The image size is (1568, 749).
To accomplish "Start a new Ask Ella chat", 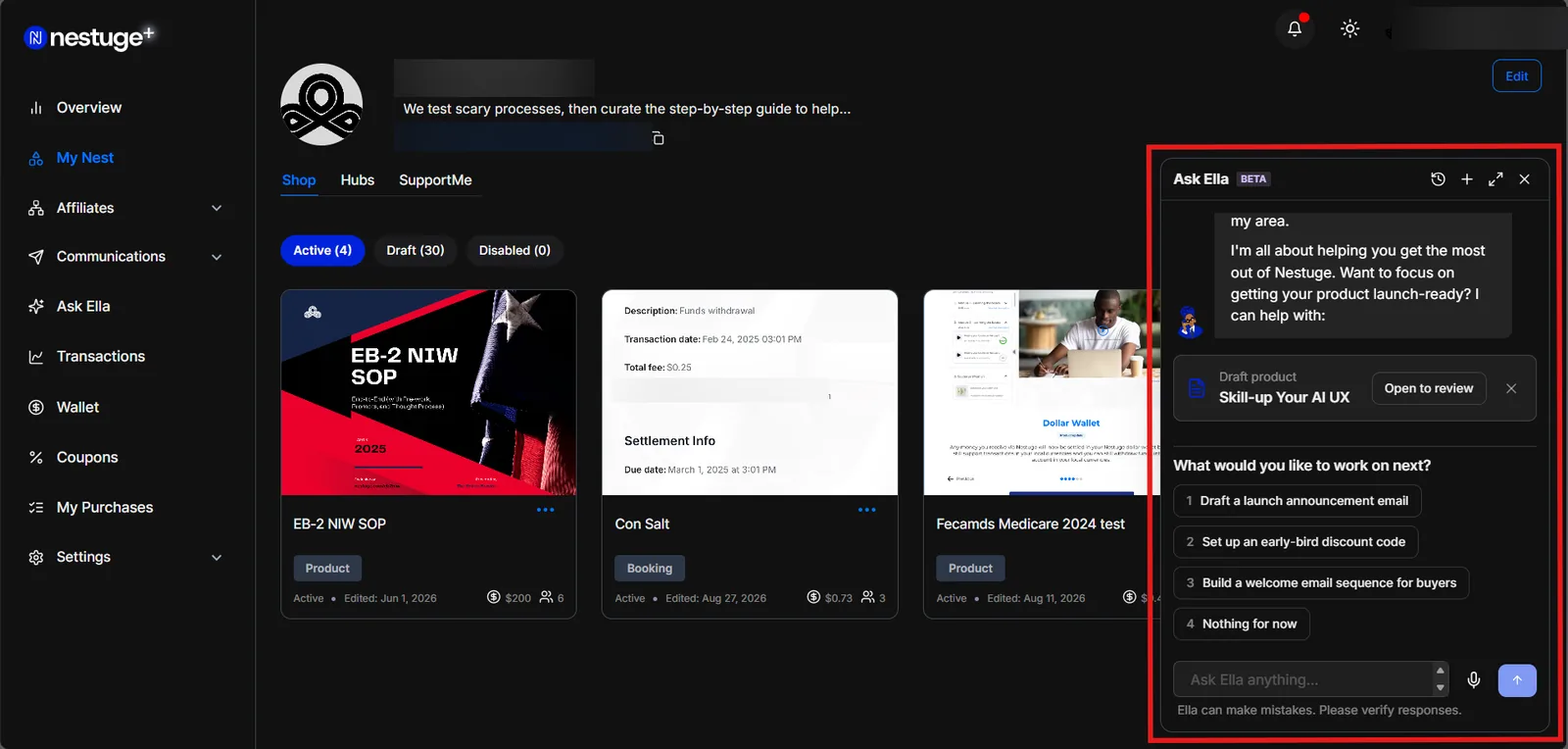I will (x=1467, y=179).
